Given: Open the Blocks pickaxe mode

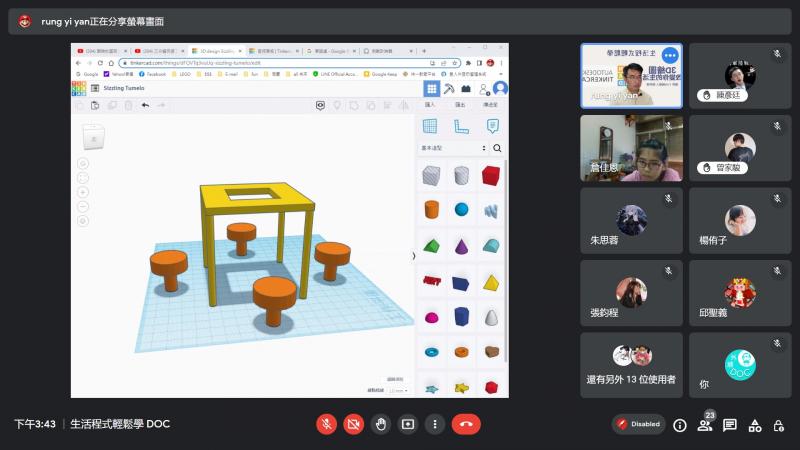Looking at the screenshot, I should pos(449,89).
